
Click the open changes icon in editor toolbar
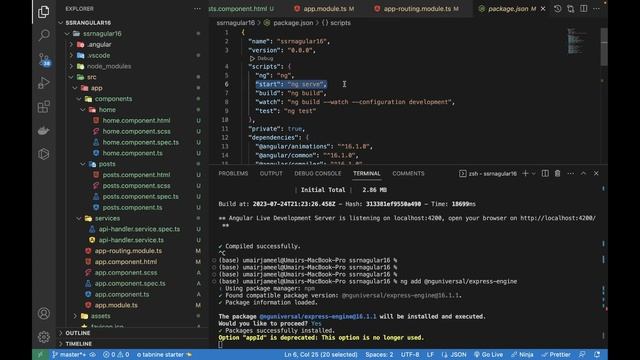(x=571, y=9)
